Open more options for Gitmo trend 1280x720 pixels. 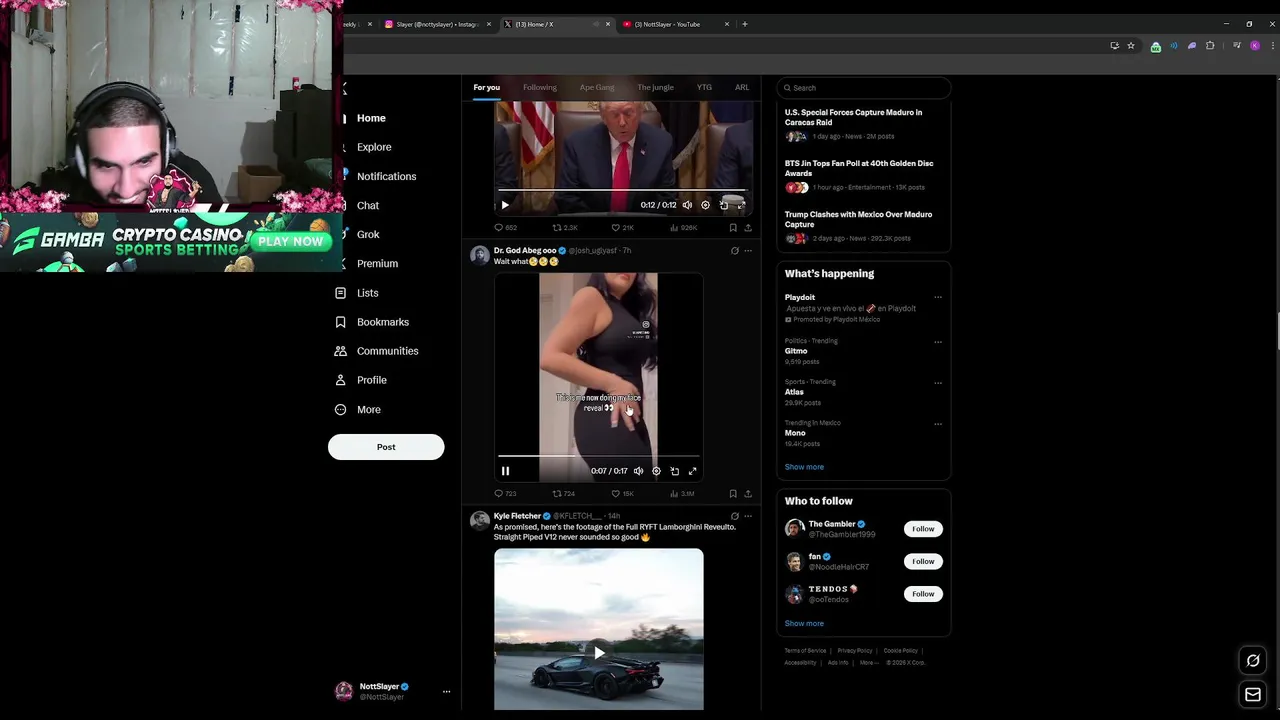click(938, 342)
